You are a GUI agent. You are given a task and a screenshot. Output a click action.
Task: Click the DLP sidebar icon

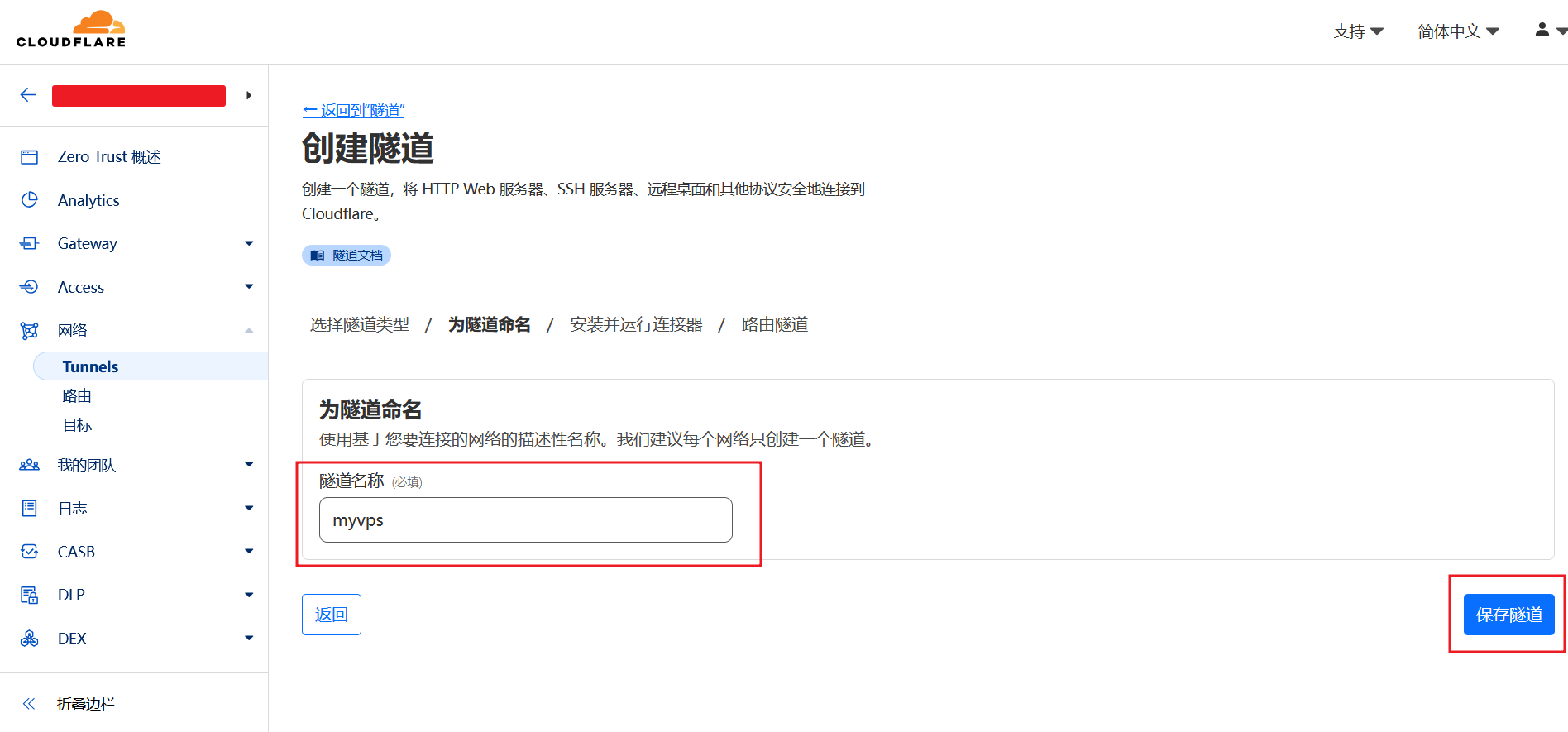(29, 595)
